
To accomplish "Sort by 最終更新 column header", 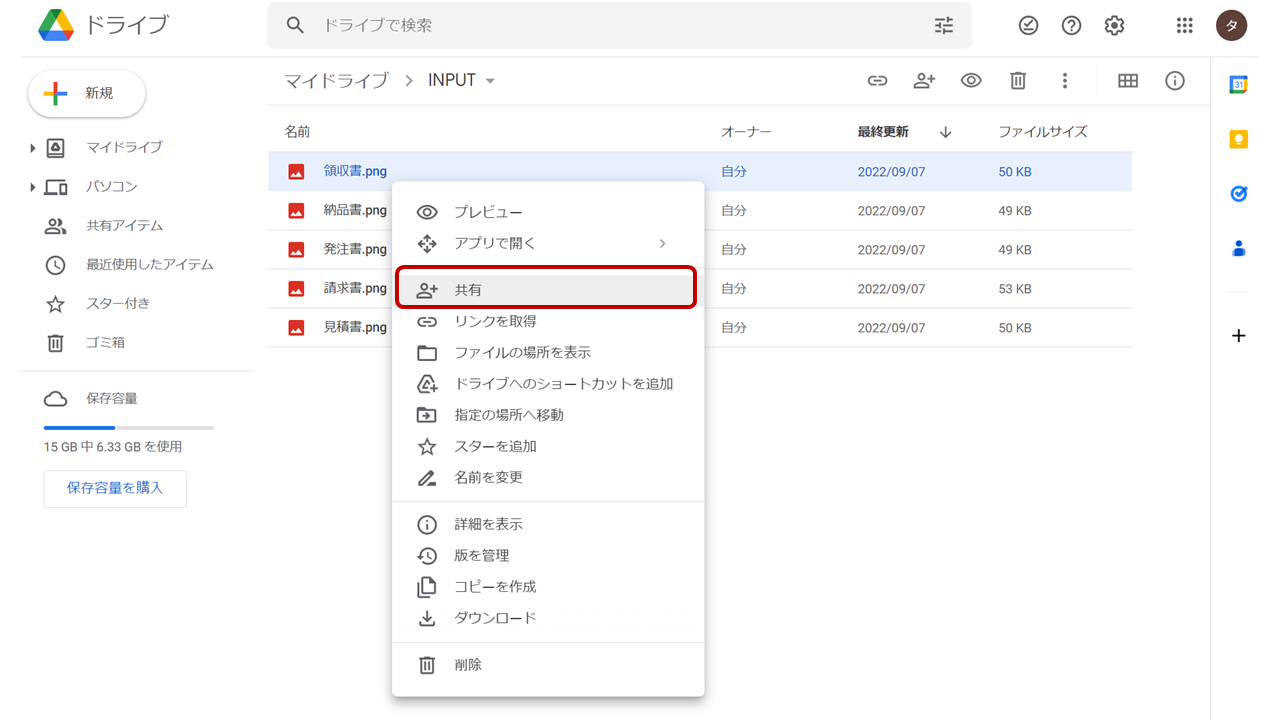I will (x=883, y=131).
